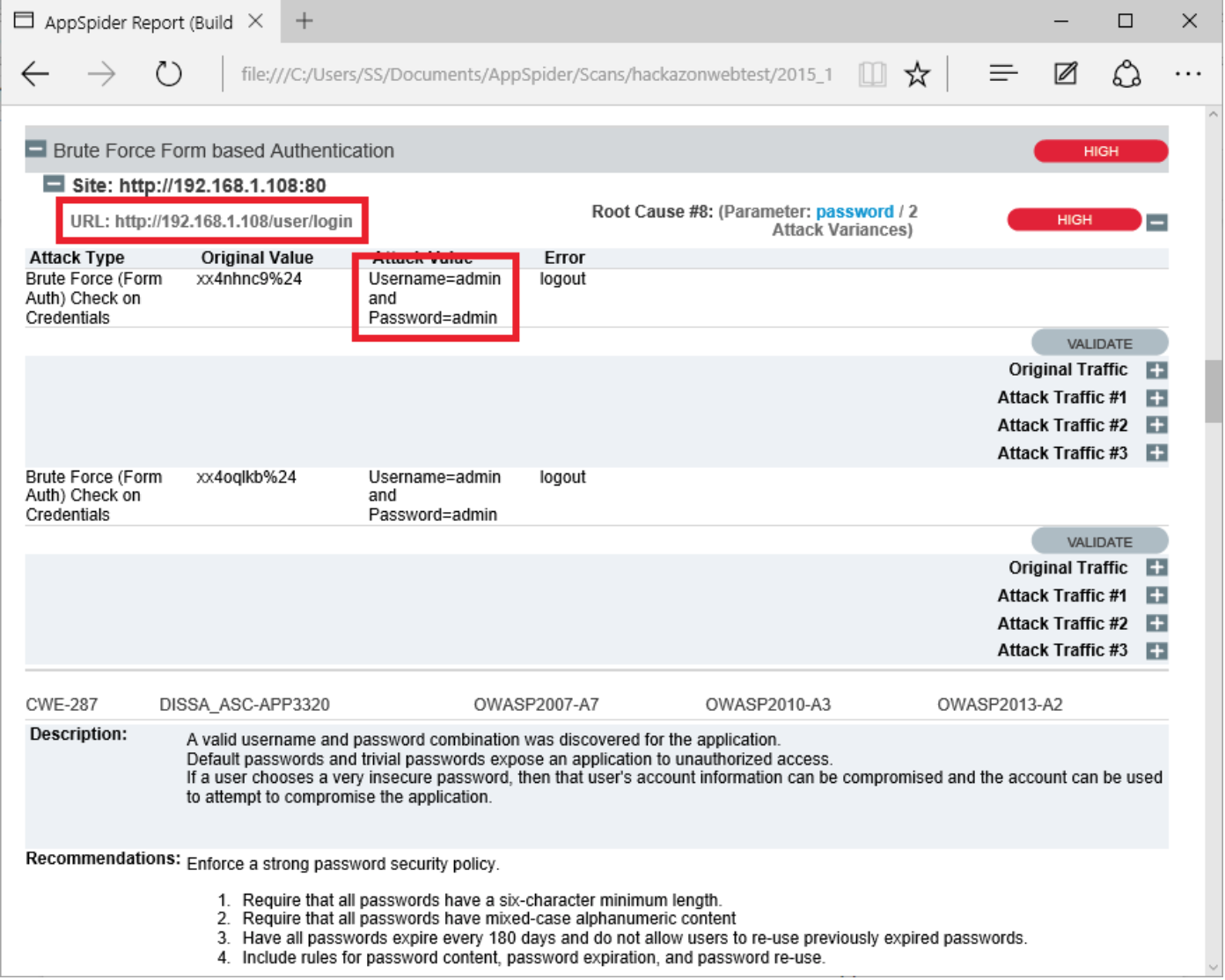Click the browser forward arrow
The image size is (1225, 980).
(101, 74)
